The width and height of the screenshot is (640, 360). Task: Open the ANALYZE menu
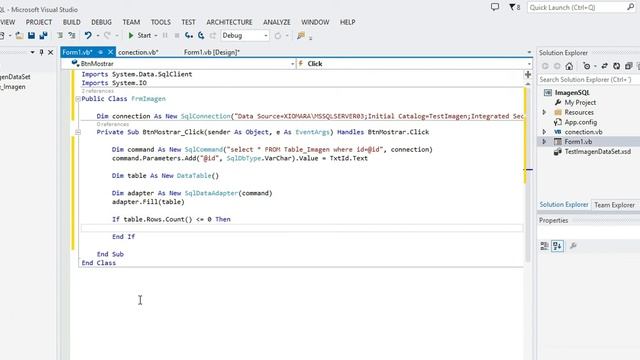276,22
